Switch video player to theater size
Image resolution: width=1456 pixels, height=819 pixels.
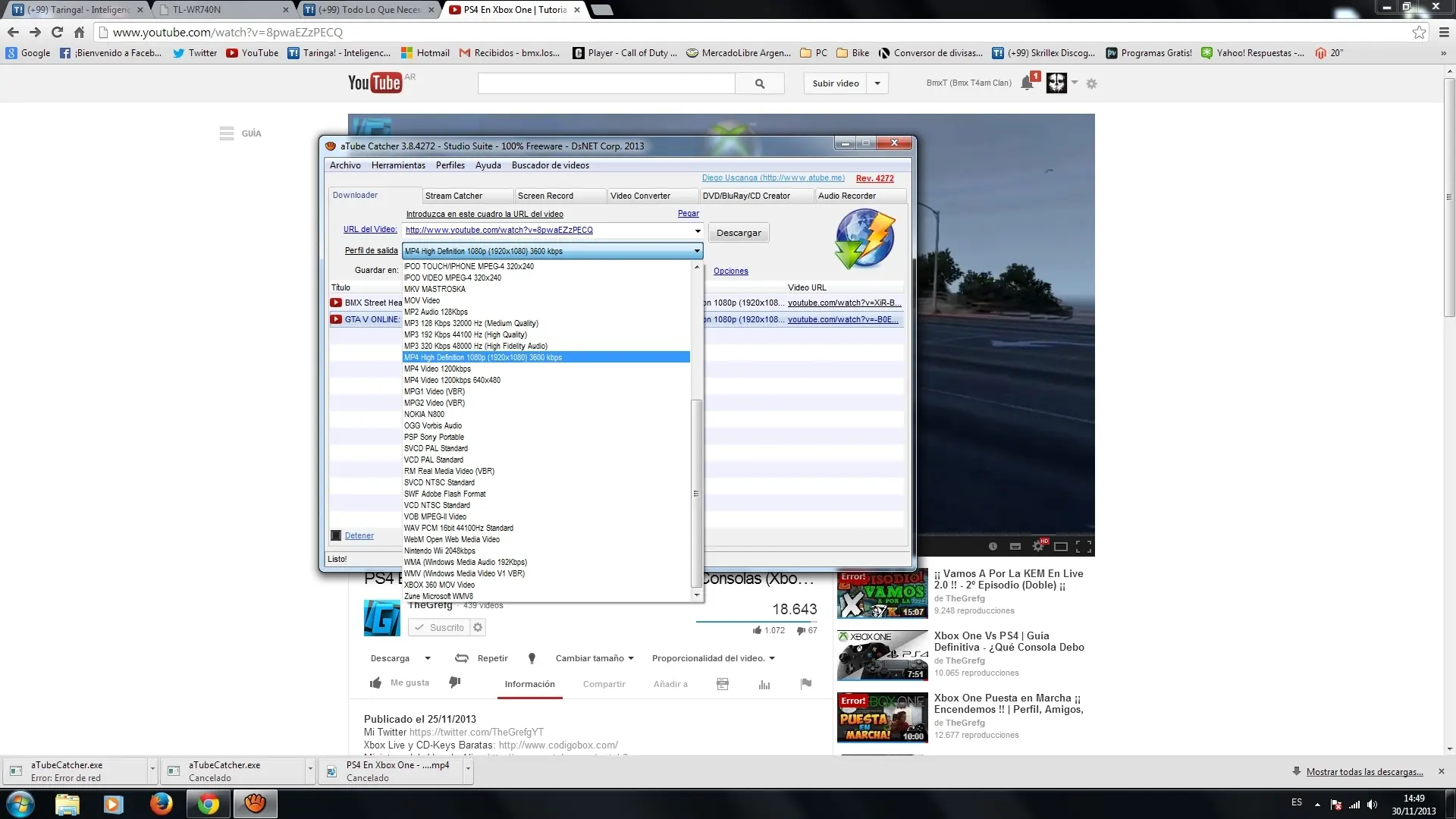pyautogui.click(x=1061, y=546)
